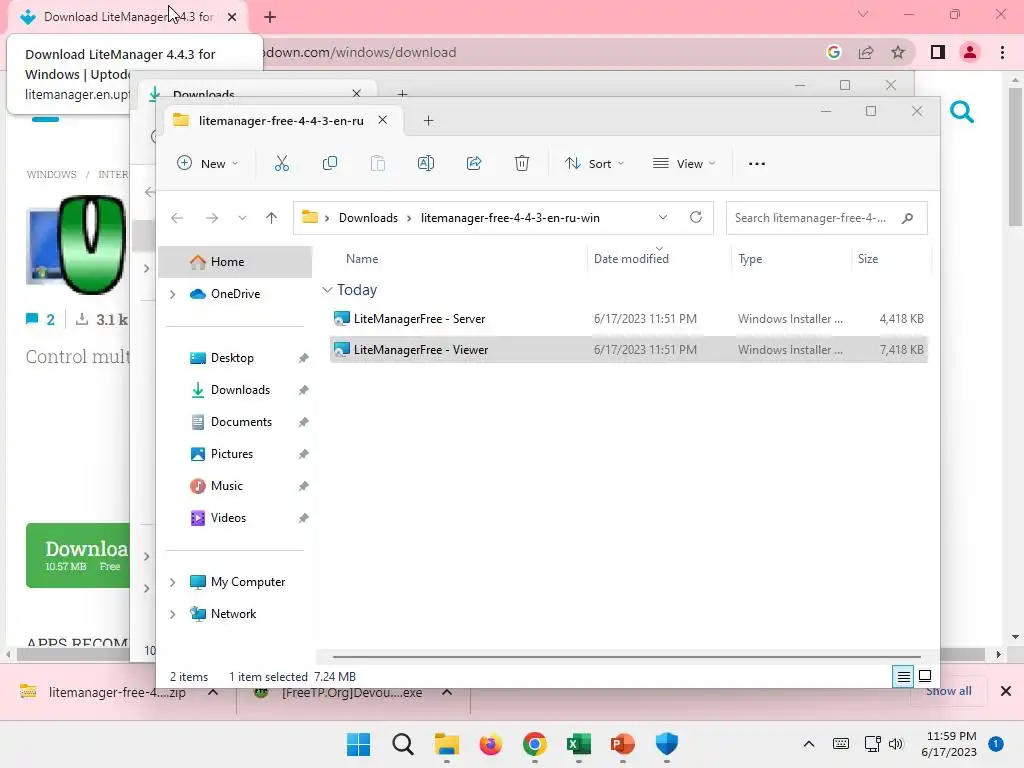Viewport: 1024px width, 768px height.
Task: Go up one folder level
Action: coord(272,218)
